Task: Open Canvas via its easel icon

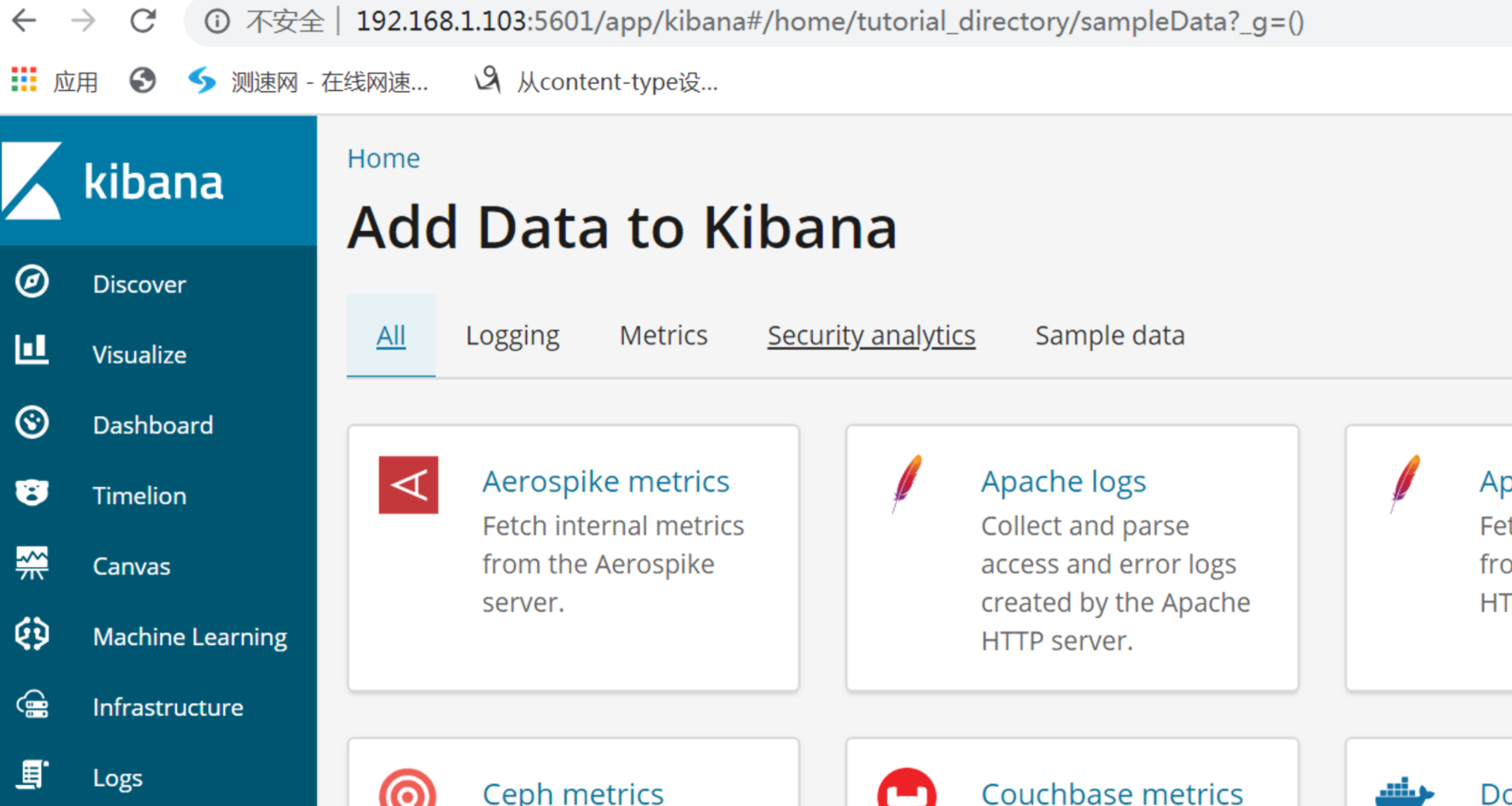Action: (x=32, y=564)
